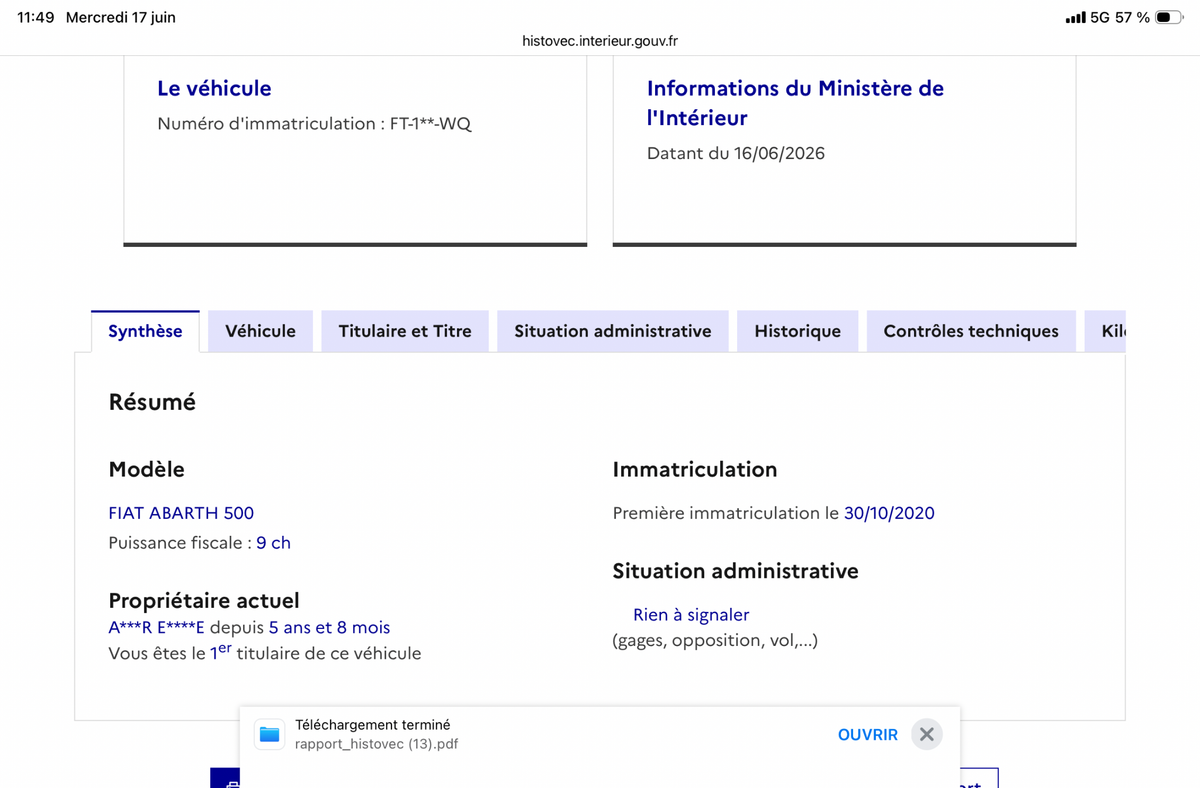Click the FIAT ABARTH 500 model text
Screen dimensions: 1200x788
(x=181, y=513)
